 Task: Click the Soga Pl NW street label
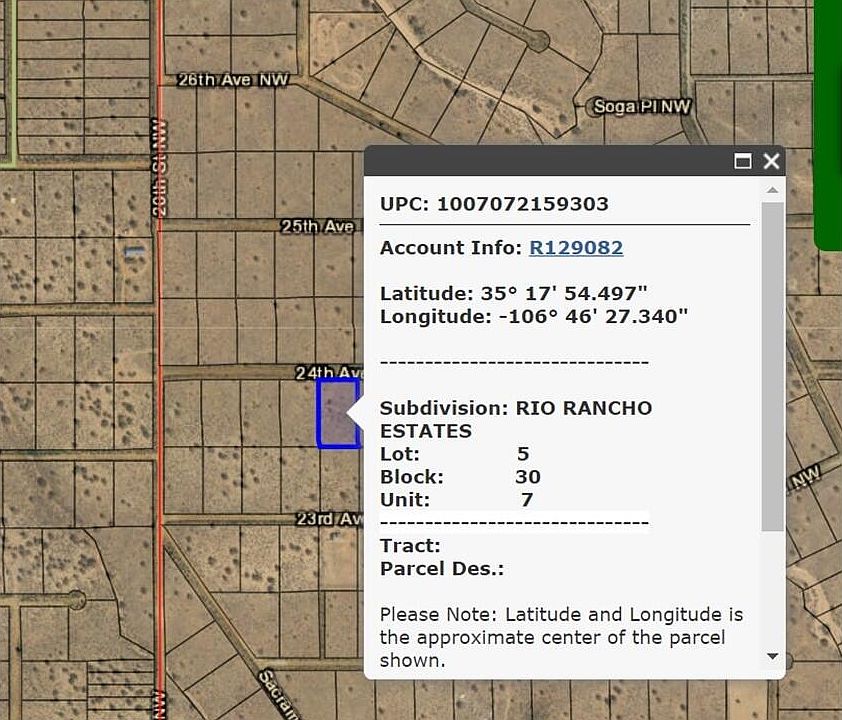(642, 106)
